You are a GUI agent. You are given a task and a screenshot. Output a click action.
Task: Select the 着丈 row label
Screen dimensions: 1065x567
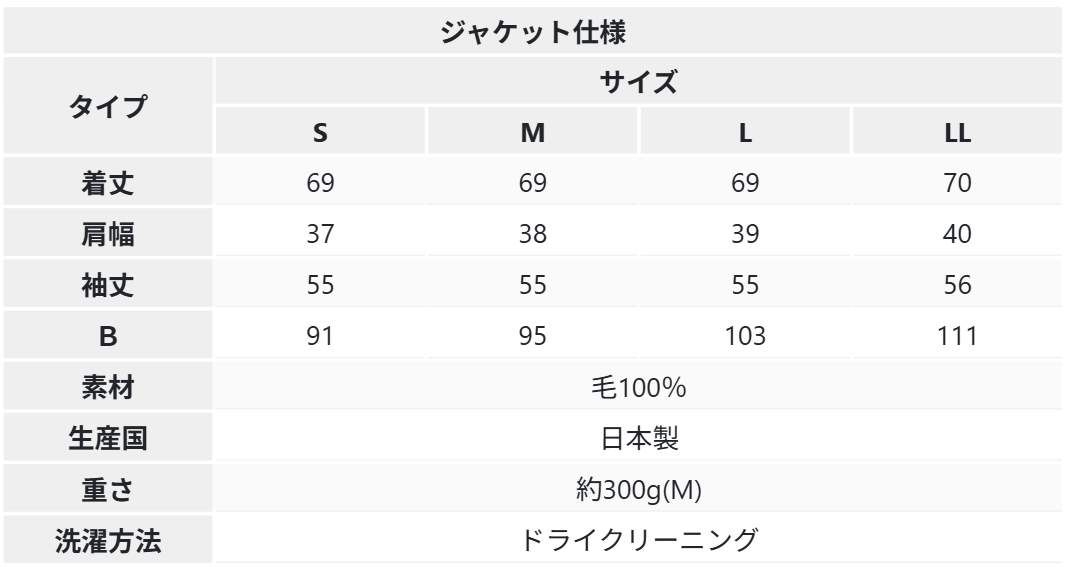108,184
